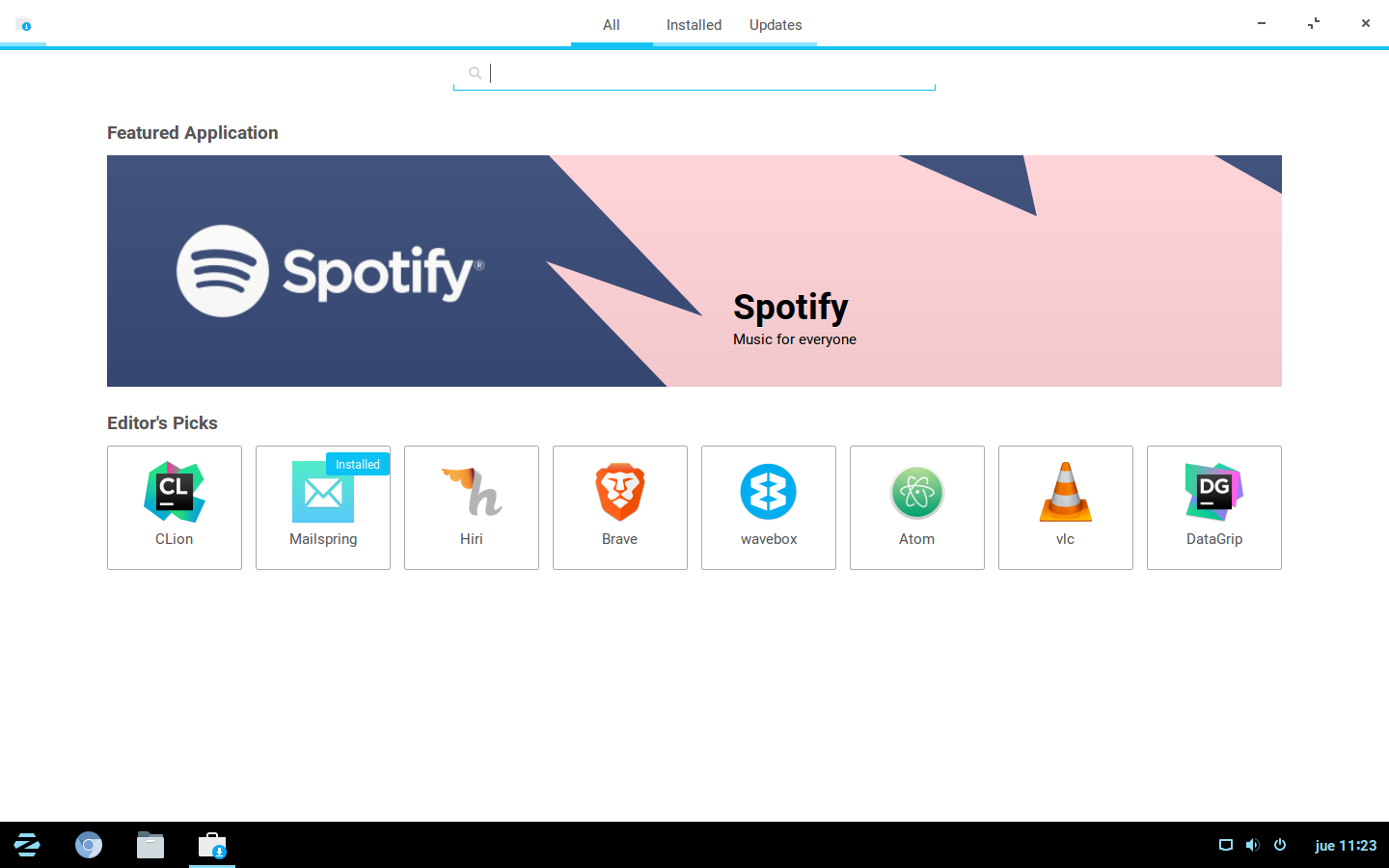Open the vlc traffic cone icon

(x=1066, y=493)
